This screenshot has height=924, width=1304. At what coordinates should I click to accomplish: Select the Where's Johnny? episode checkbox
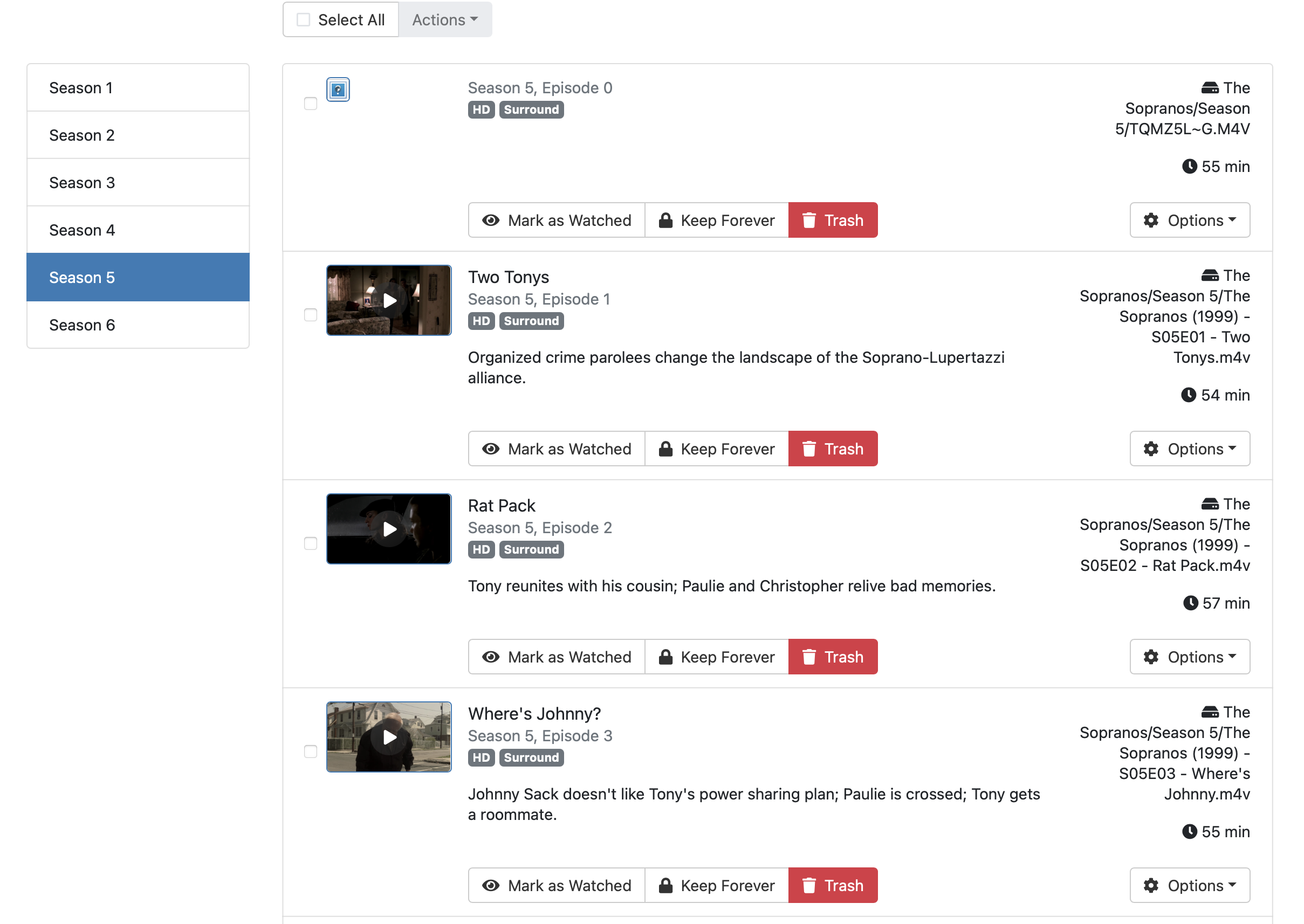[310, 751]
